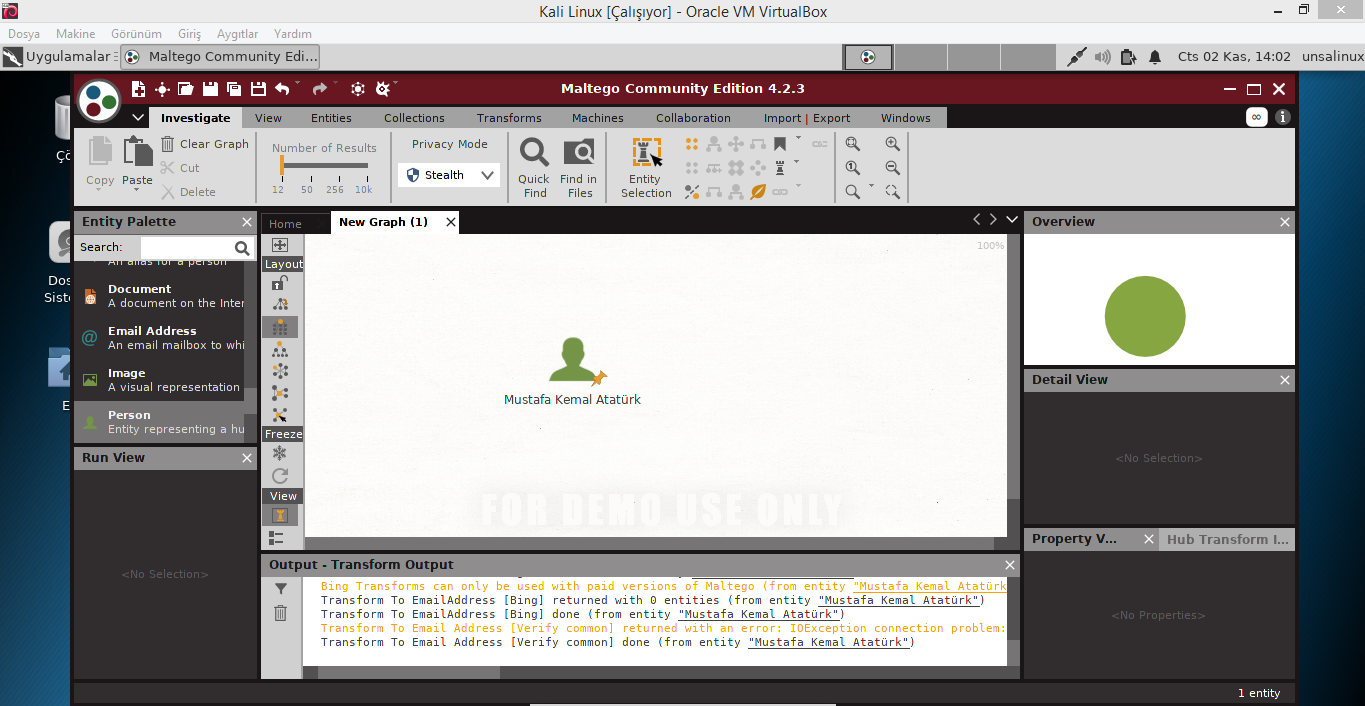Click the Open folder icon in title toolbar
Image resolution: width=1365 pixels, height=706 pixels.
click(x=187, y=88)
